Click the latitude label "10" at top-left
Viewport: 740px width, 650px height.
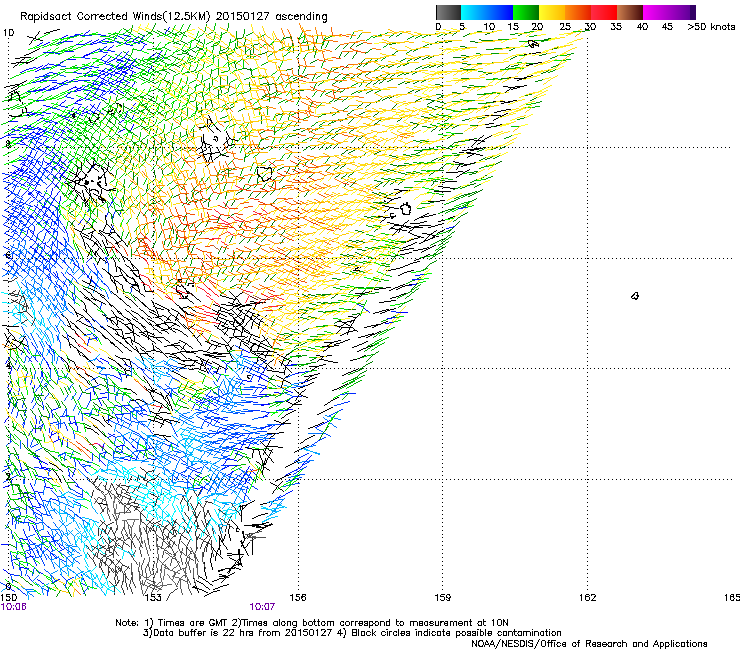[x=8, y=33]
